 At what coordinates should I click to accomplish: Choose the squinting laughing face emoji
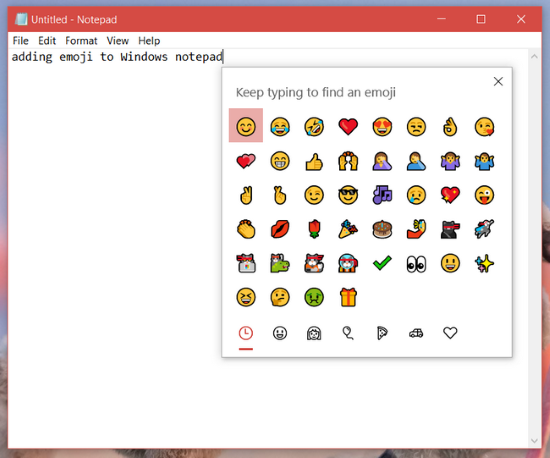tap(246, 297)
